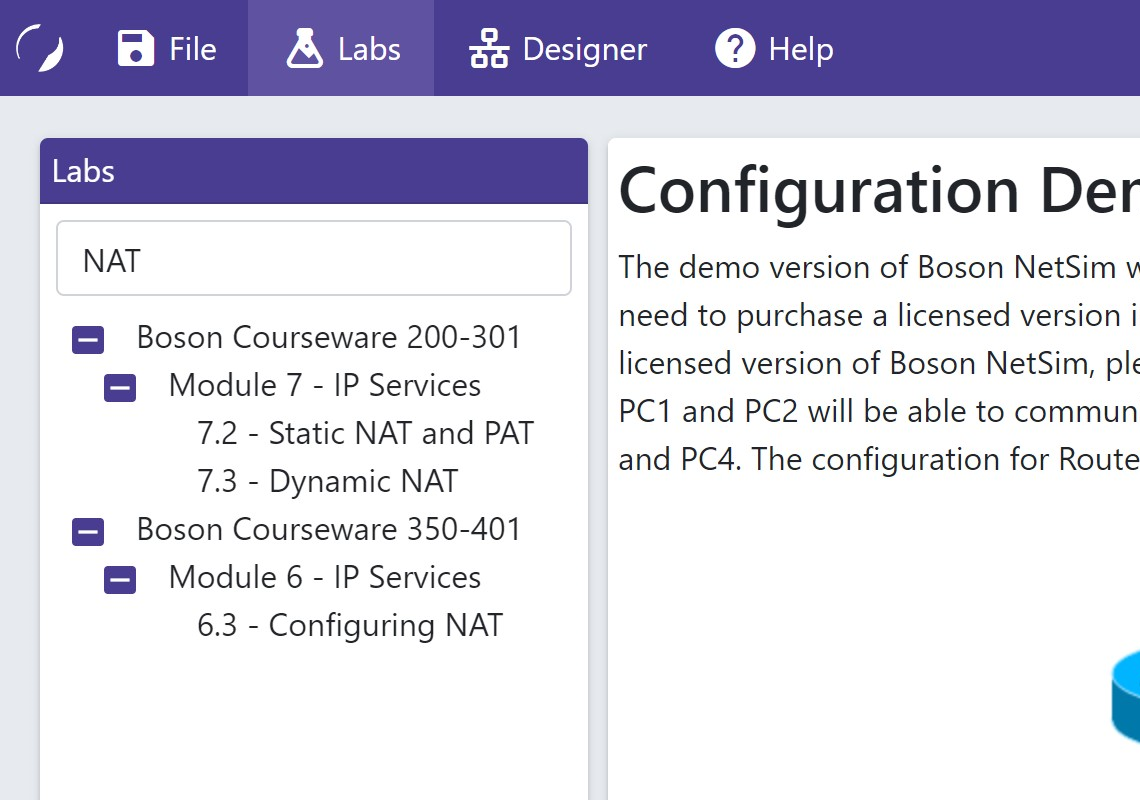1140x800 pixels.
Task: Click the floppy disk File icon
Action: pos(135,48)
